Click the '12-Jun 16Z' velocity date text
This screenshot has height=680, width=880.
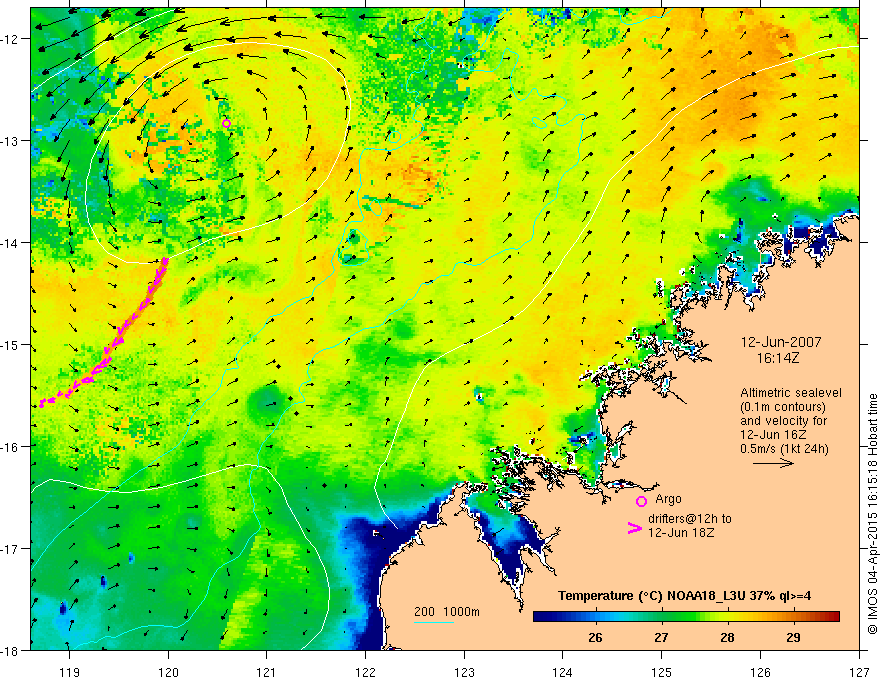click(774, 434)
